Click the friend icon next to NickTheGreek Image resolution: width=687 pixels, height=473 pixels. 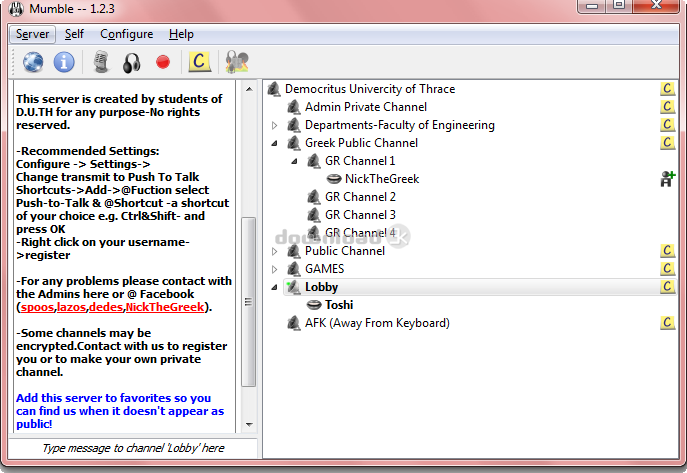click(x=668, y=179)
